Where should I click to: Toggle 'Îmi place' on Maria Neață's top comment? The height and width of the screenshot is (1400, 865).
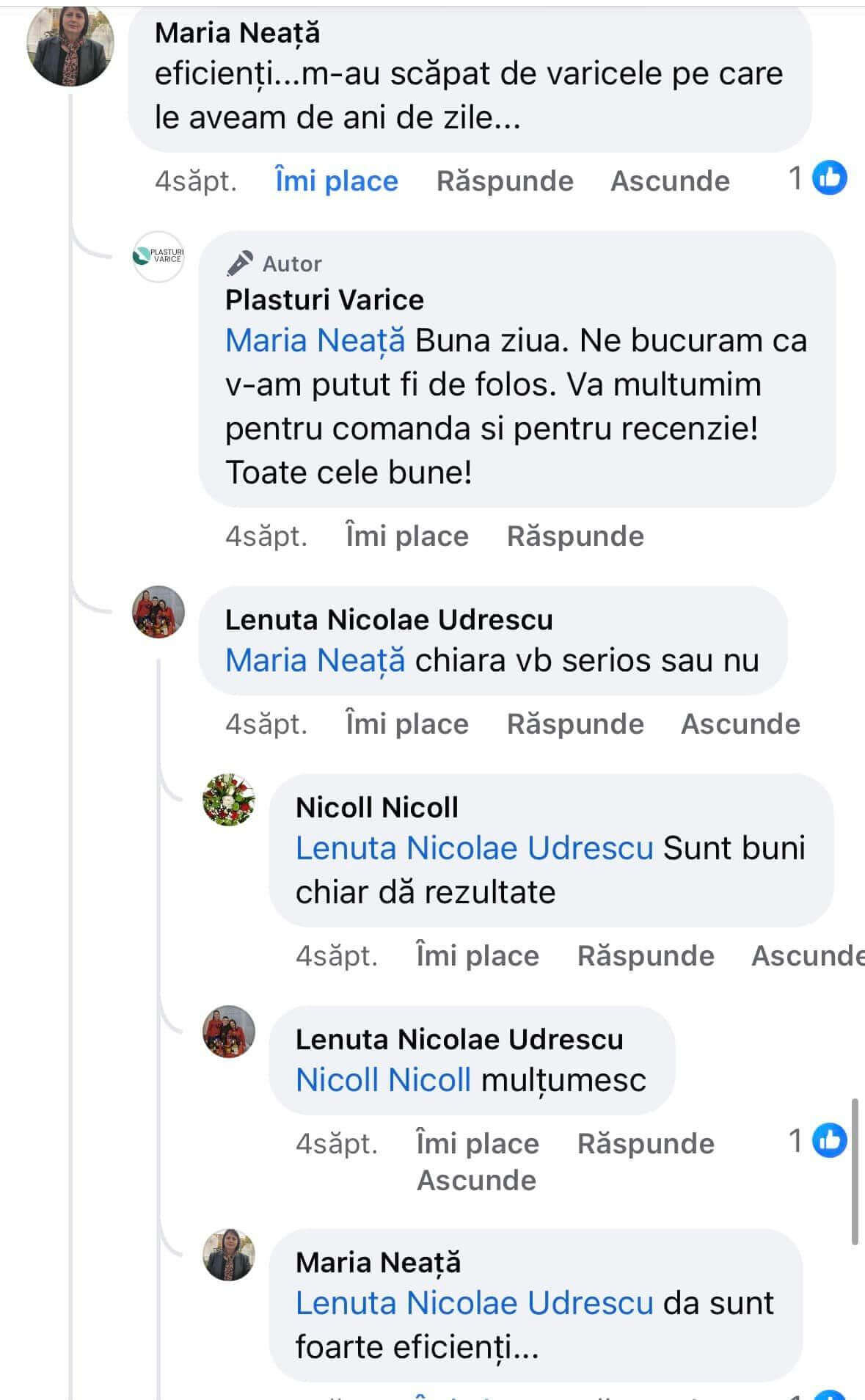point(336,181)
